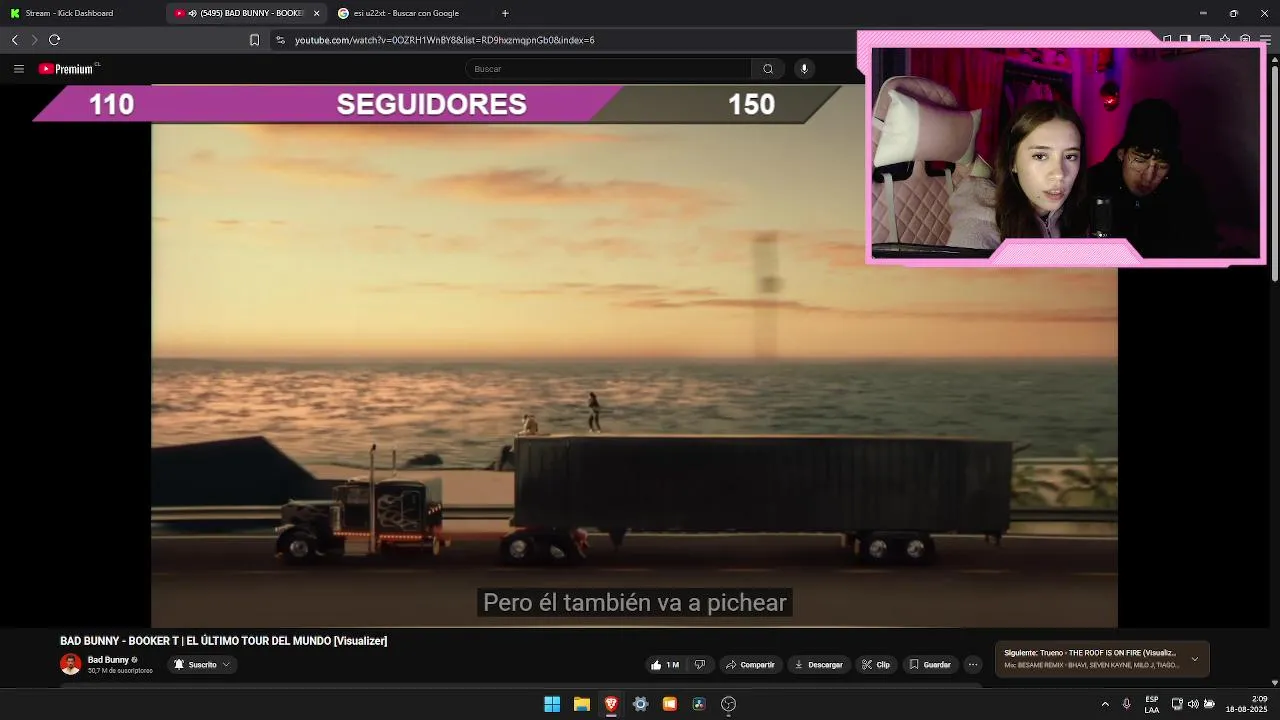Image resolution: width=1280 pixels, height=720 pixels.
Task: Click Siguiente: Trueno - THE ROOF IS ON FIRE
Action: [1090, 653]
